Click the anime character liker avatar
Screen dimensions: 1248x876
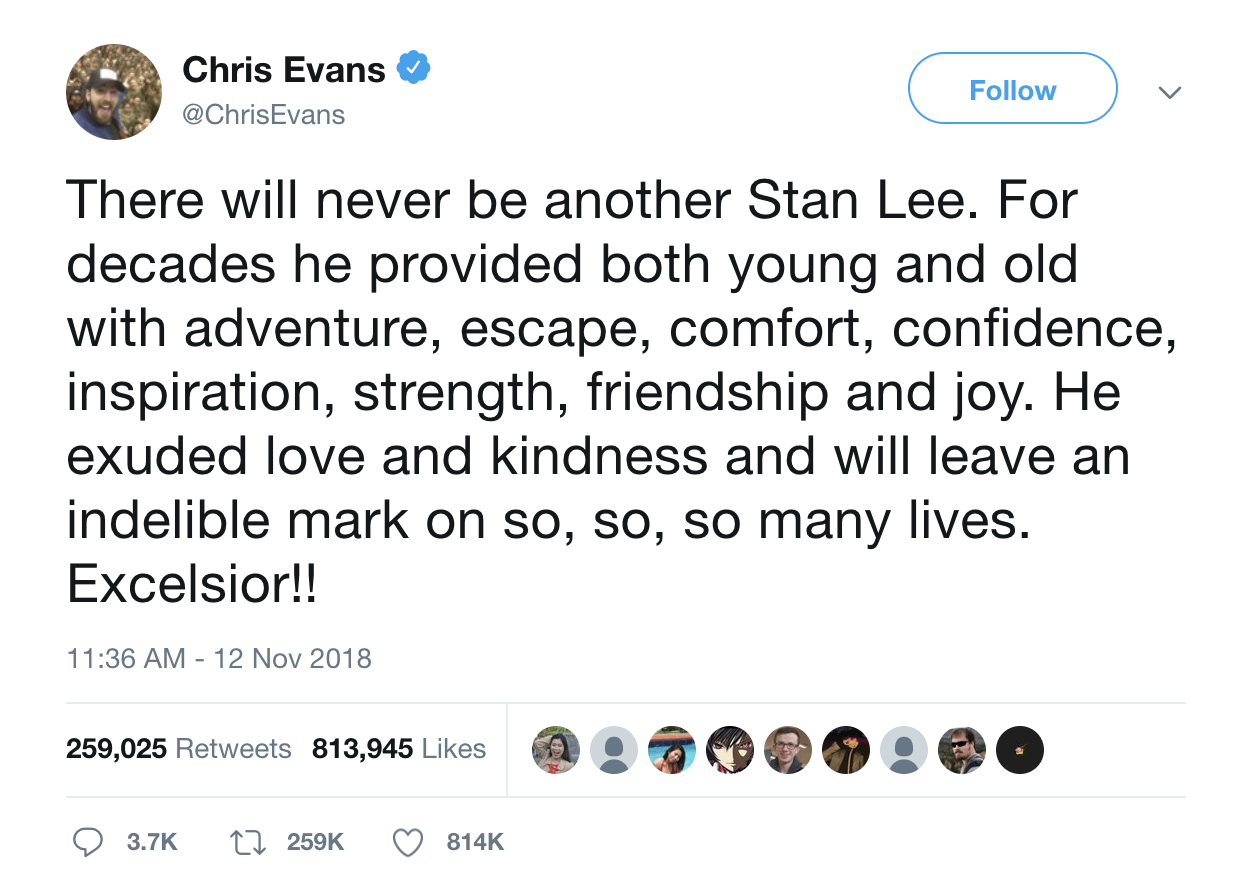tap(730, 750)
